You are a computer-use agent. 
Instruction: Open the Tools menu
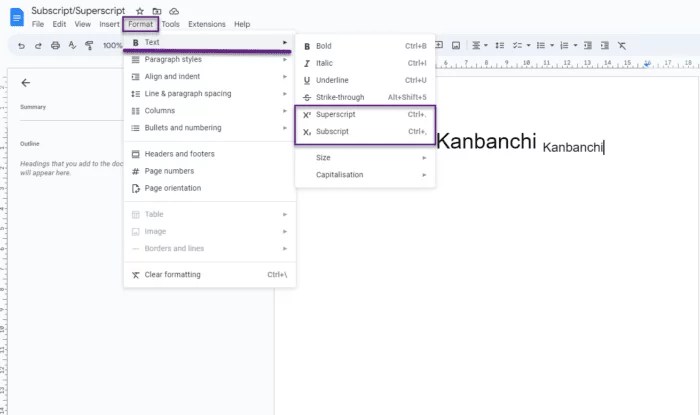tap(171, 24)
